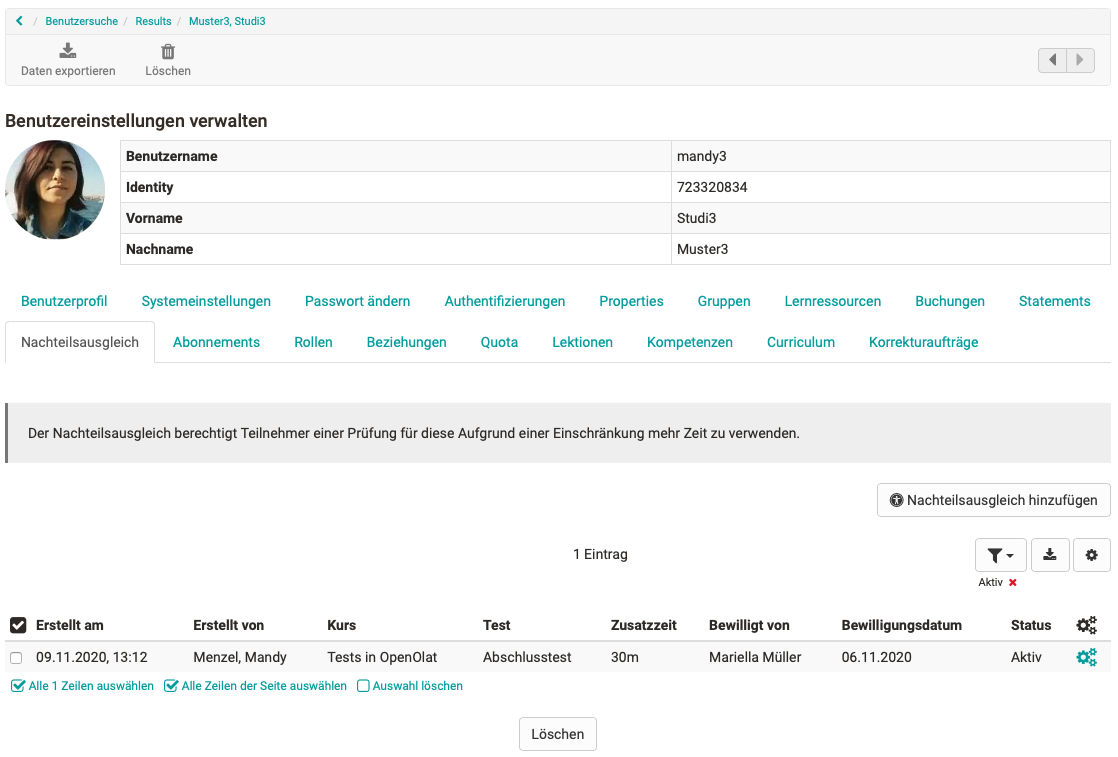This screenshot has width=1118, height=757.
Task: Sort table by Erstellt am column
Action: point(70,625)
